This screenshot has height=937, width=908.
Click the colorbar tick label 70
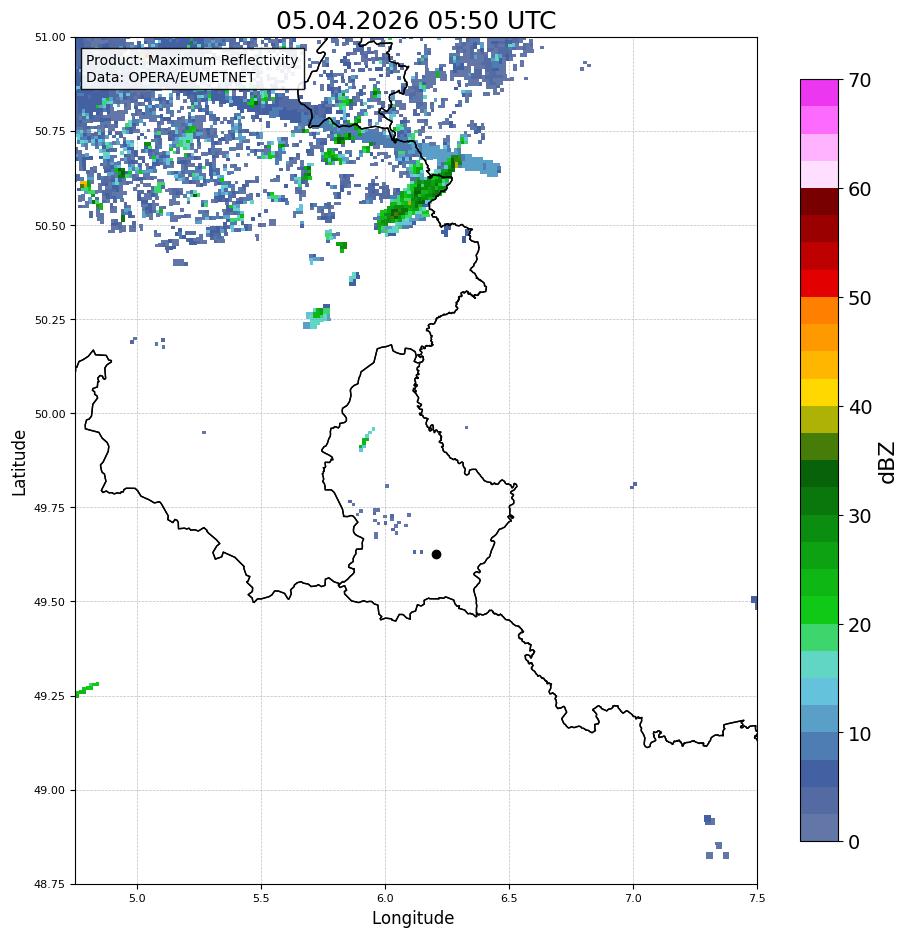(x=859, y=80)
